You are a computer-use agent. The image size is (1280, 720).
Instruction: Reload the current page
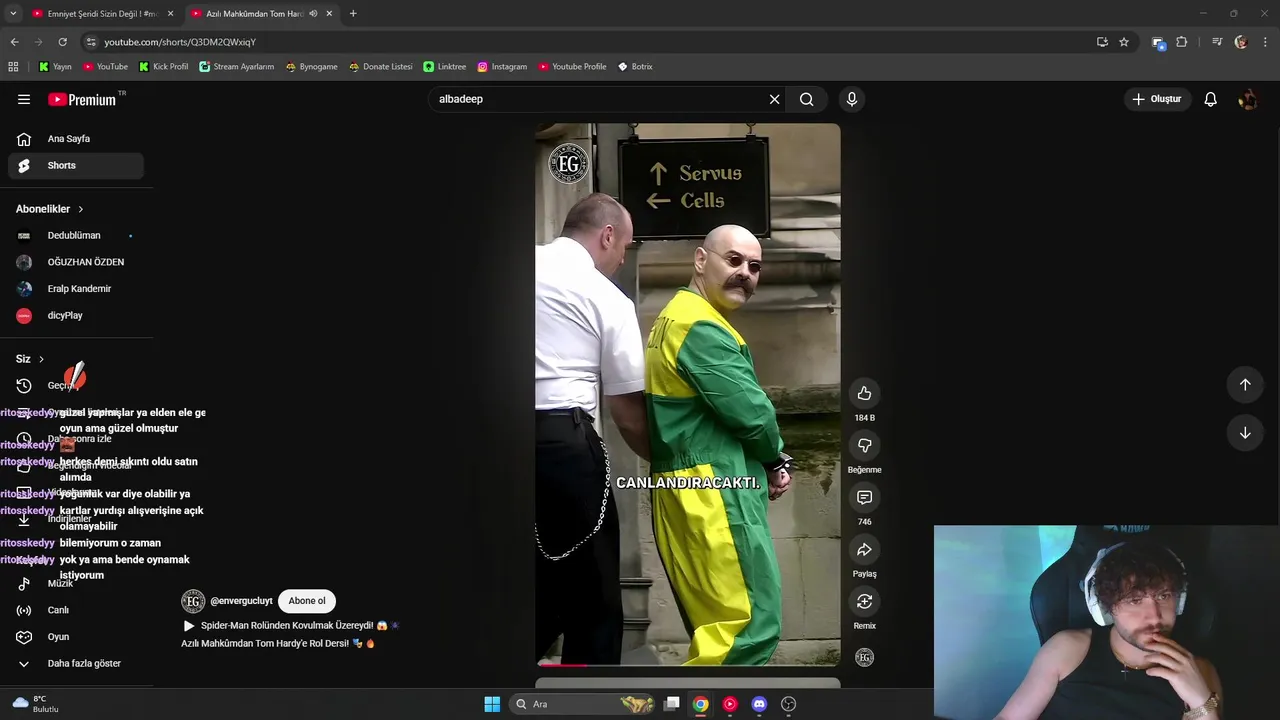tap(62, 42)
